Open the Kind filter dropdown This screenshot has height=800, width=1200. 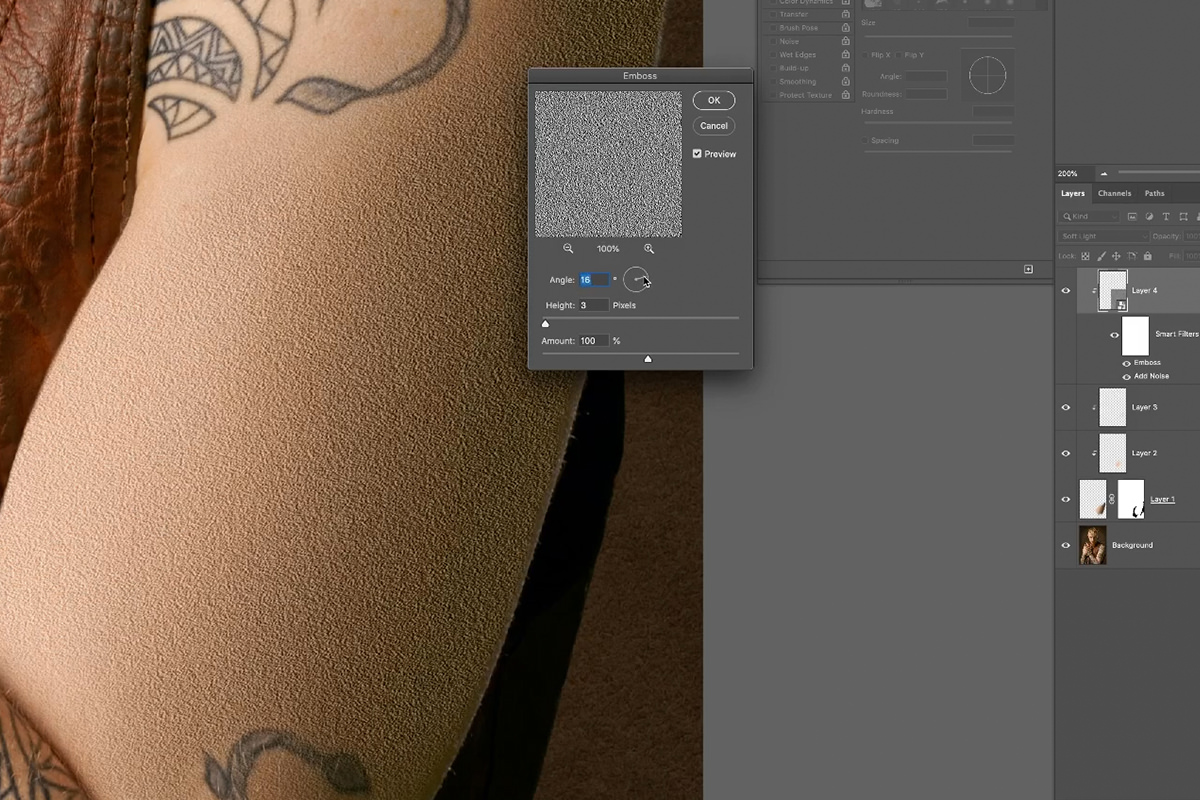pyautogui.click(x=1091, y=216)
